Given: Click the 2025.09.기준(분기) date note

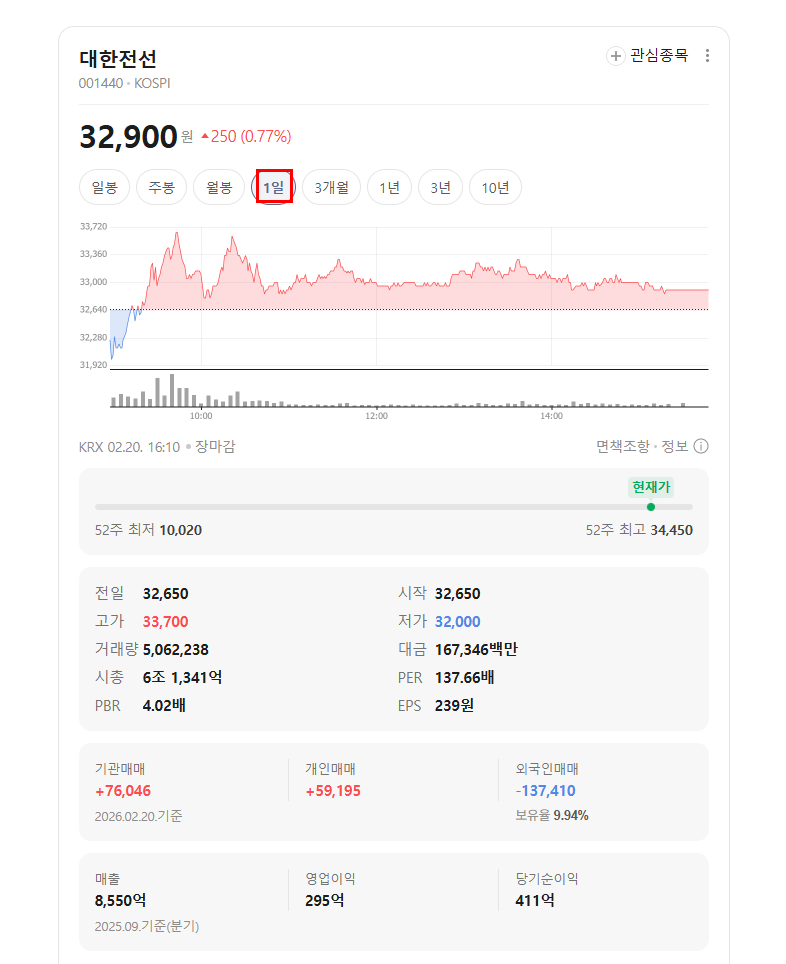Looking at the screenshot, I should point(147,926).
